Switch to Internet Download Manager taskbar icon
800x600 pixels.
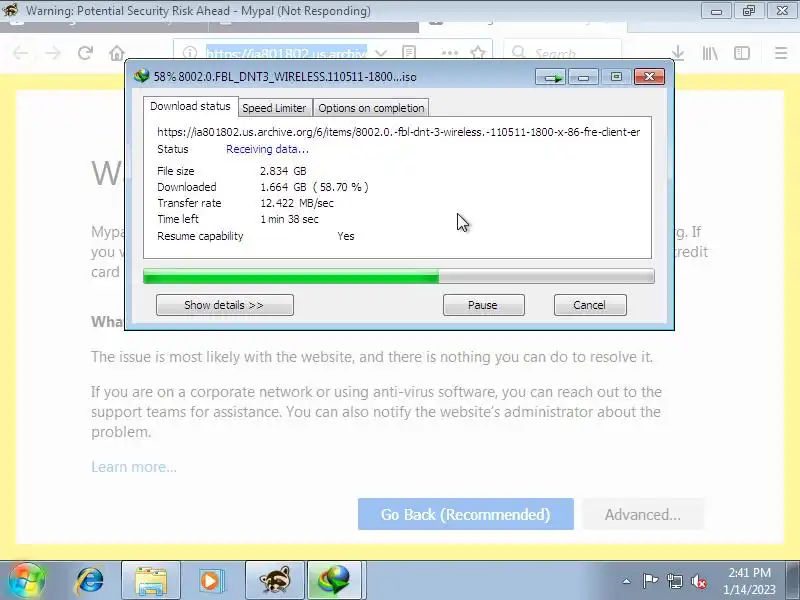coord(335,581)
